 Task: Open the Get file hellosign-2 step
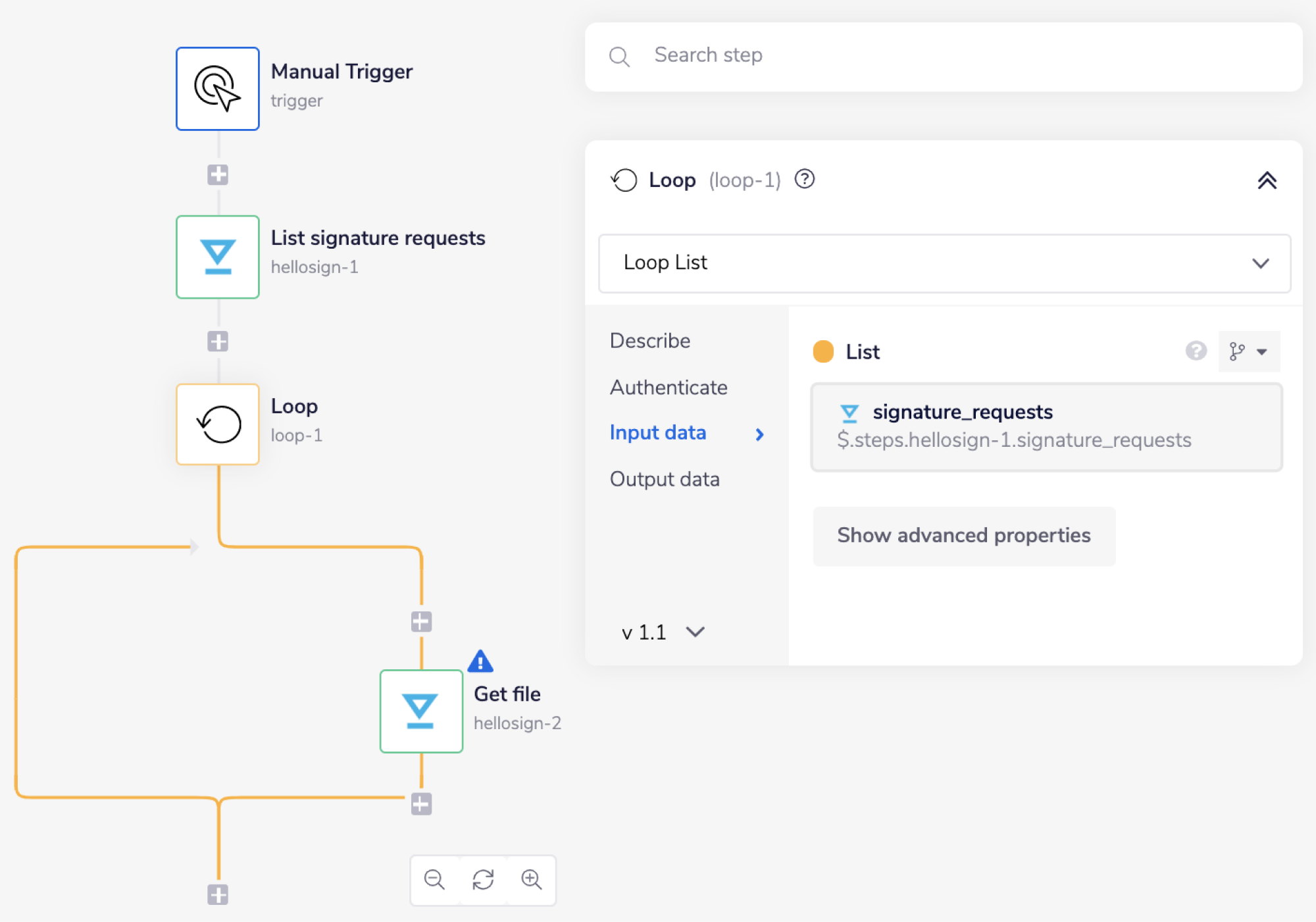[x=421, y=711]
